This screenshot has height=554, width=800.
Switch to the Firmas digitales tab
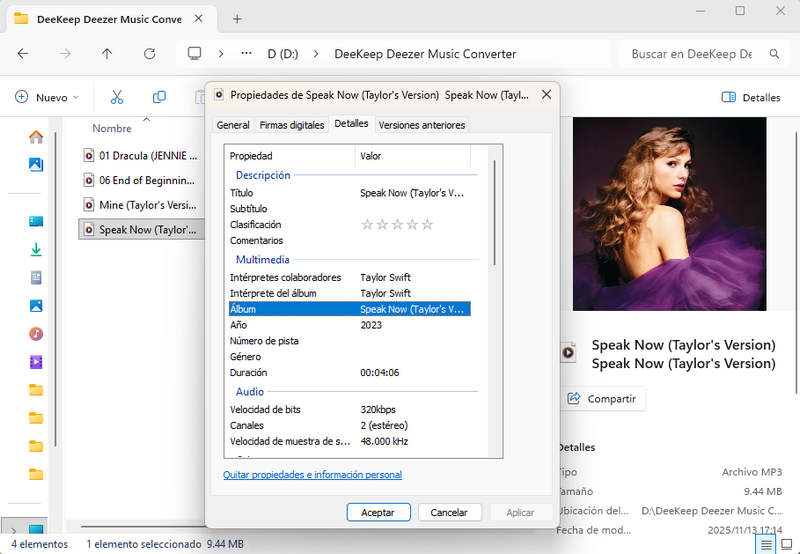pos(291,125)
